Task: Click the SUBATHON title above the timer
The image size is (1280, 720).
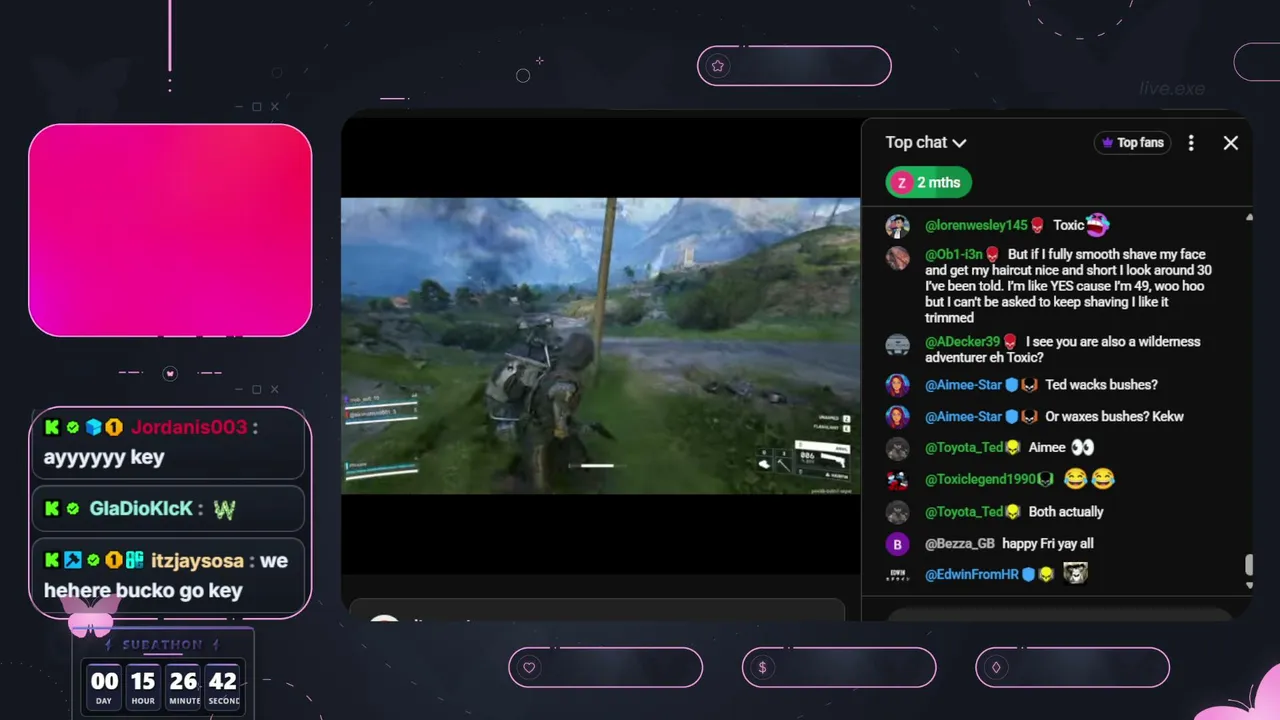Action: coord(163,645)
